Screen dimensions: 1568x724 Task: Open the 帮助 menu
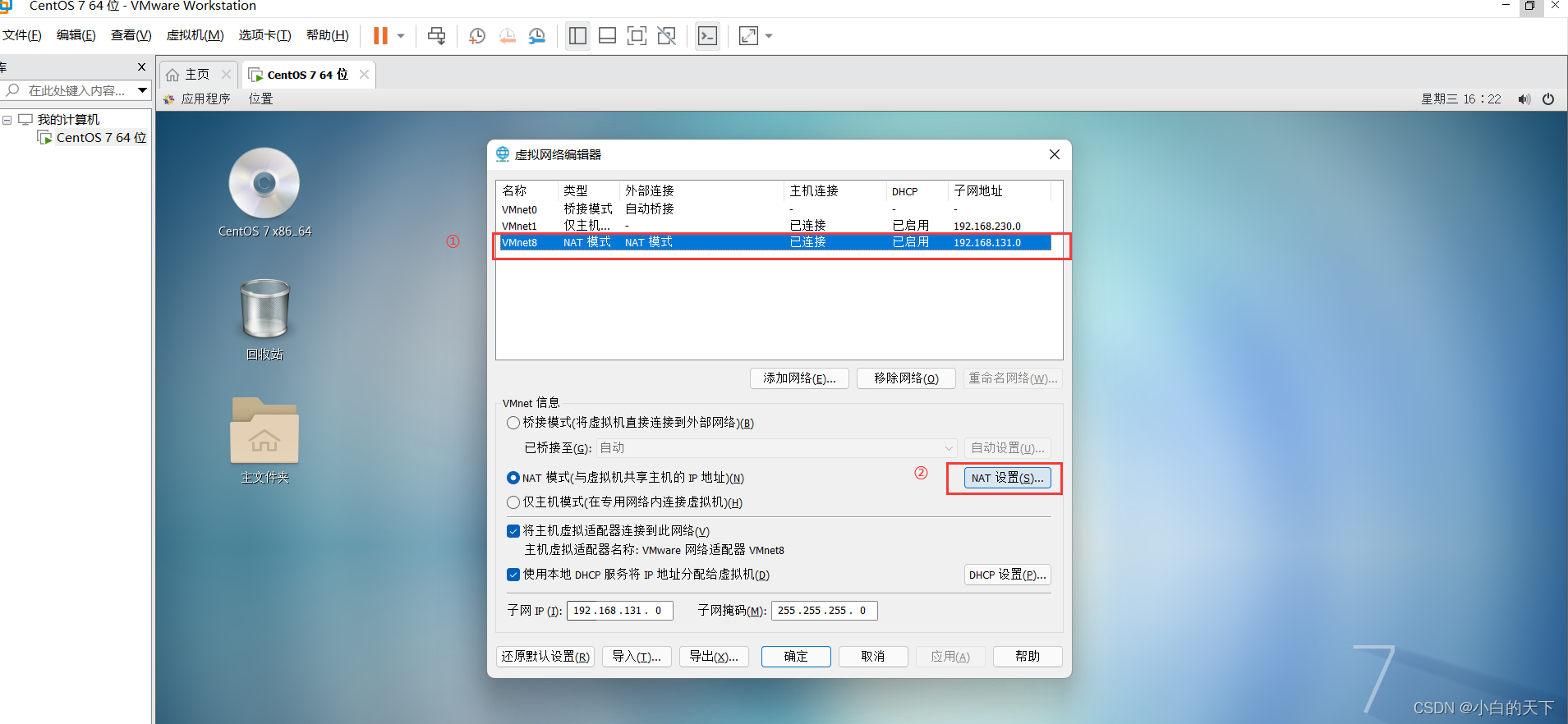pyautogui.click(x=328, y=35)
